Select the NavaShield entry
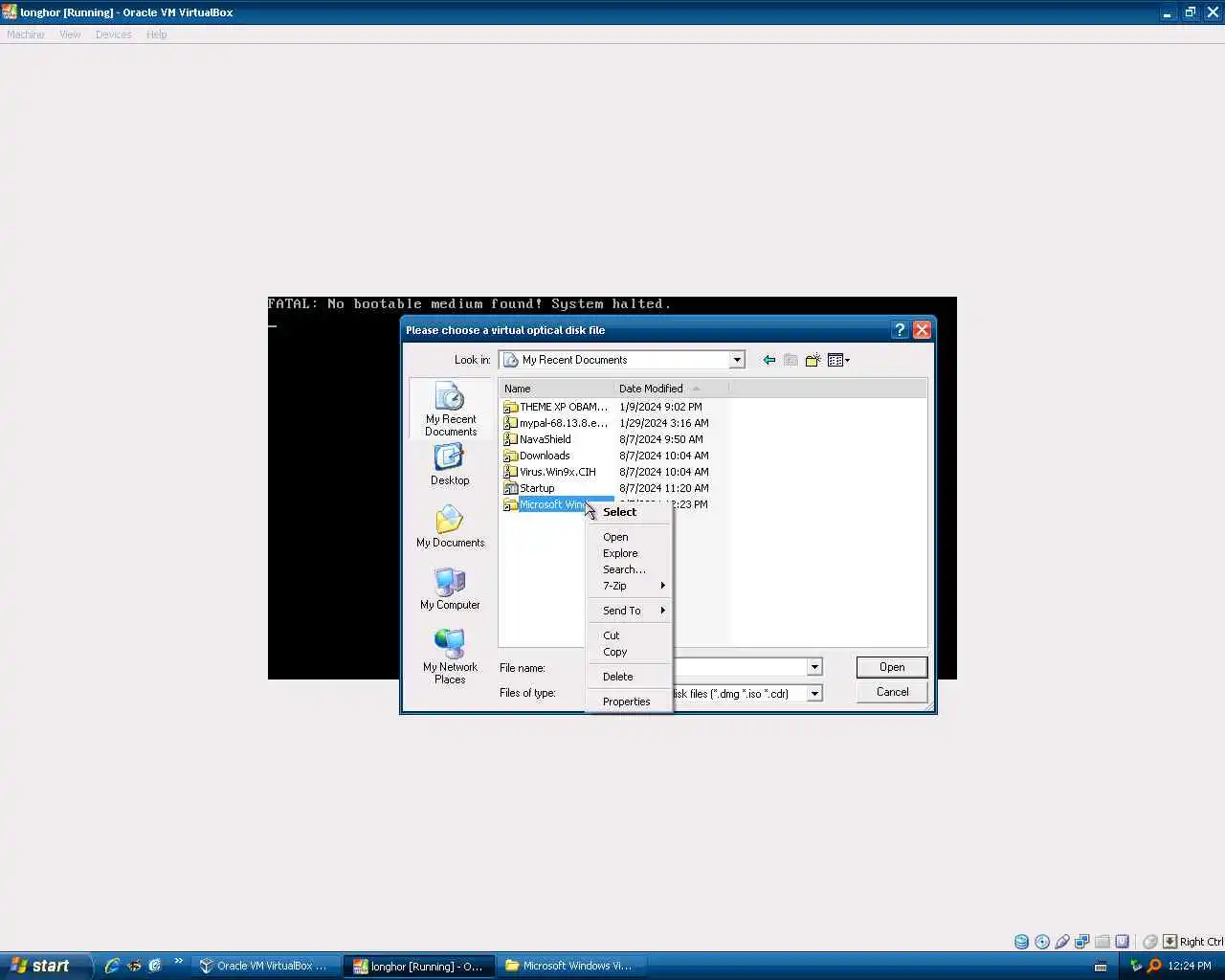 [538, 439]
